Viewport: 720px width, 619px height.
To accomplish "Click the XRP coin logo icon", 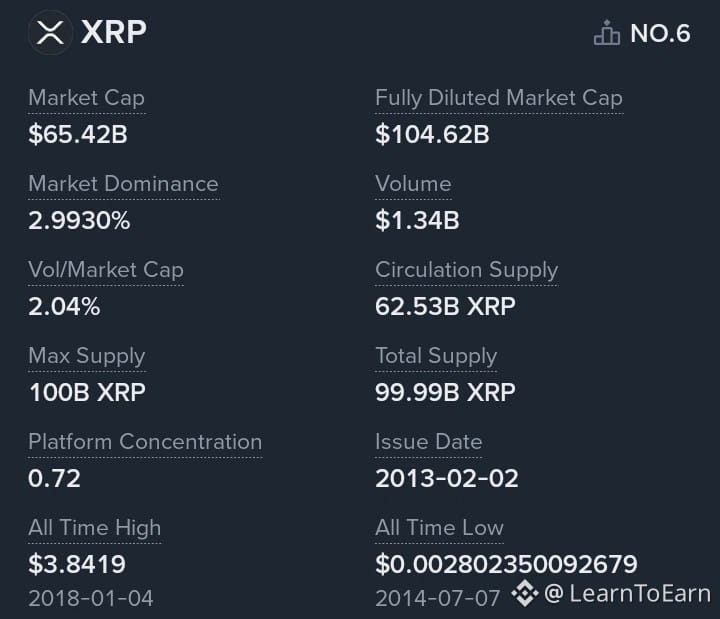I will (50, 33).
